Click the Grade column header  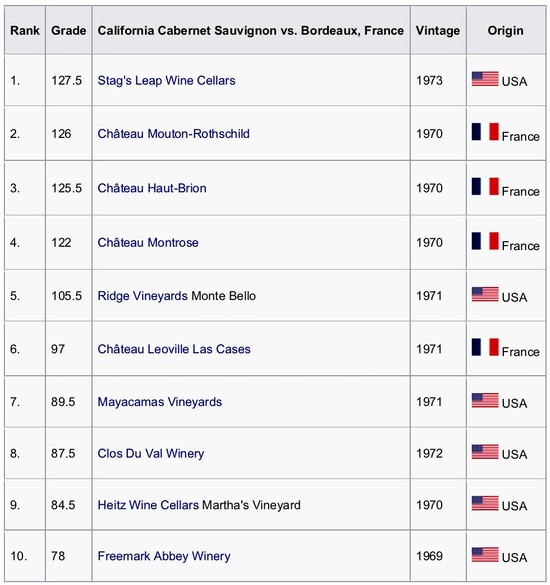pyautogui.click(x=69, y=30)
